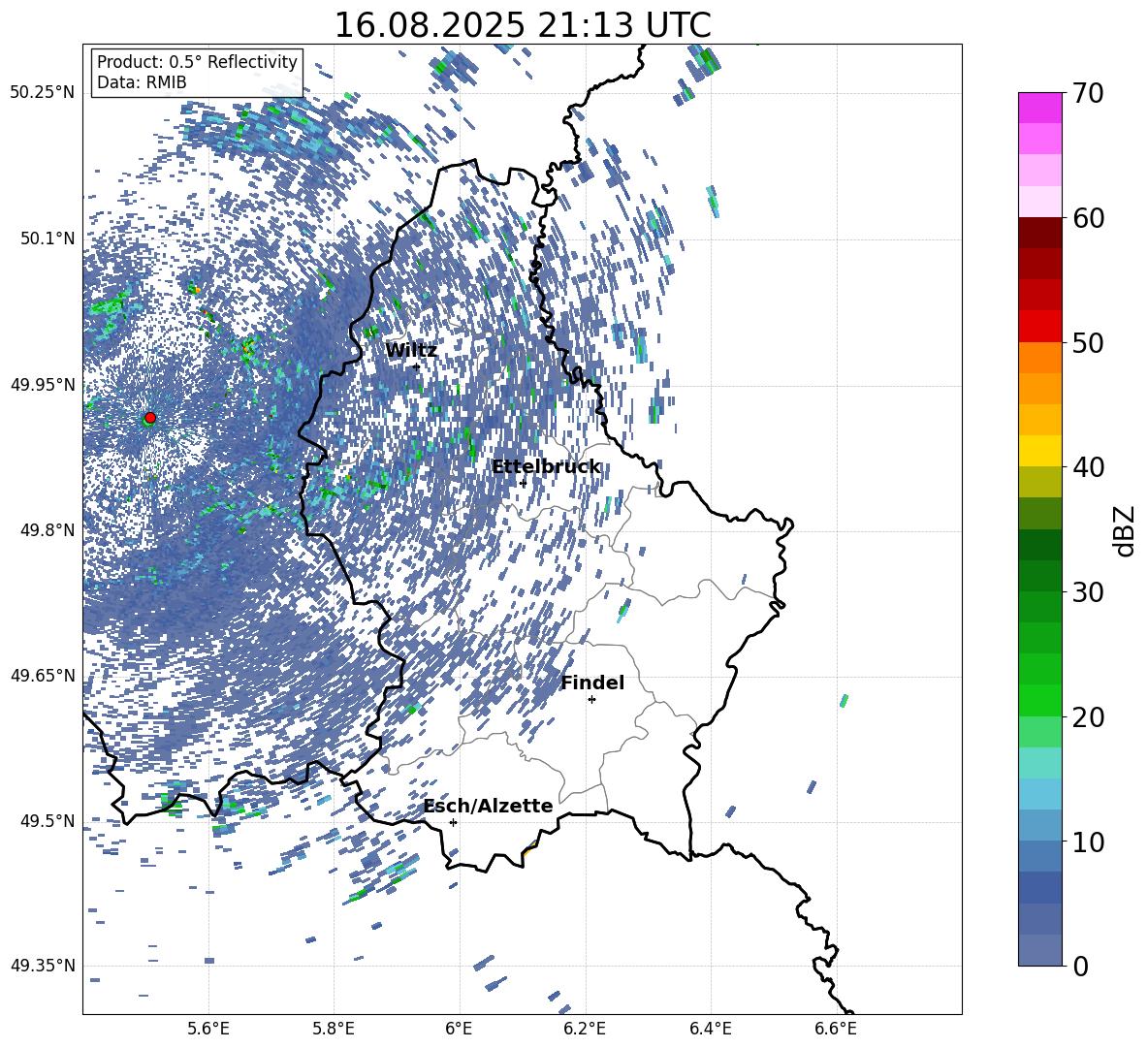Click the 6.2°E longitude tick label
The height and width of the screenshot is (1048, 1148).
[x=585, y=1029]
